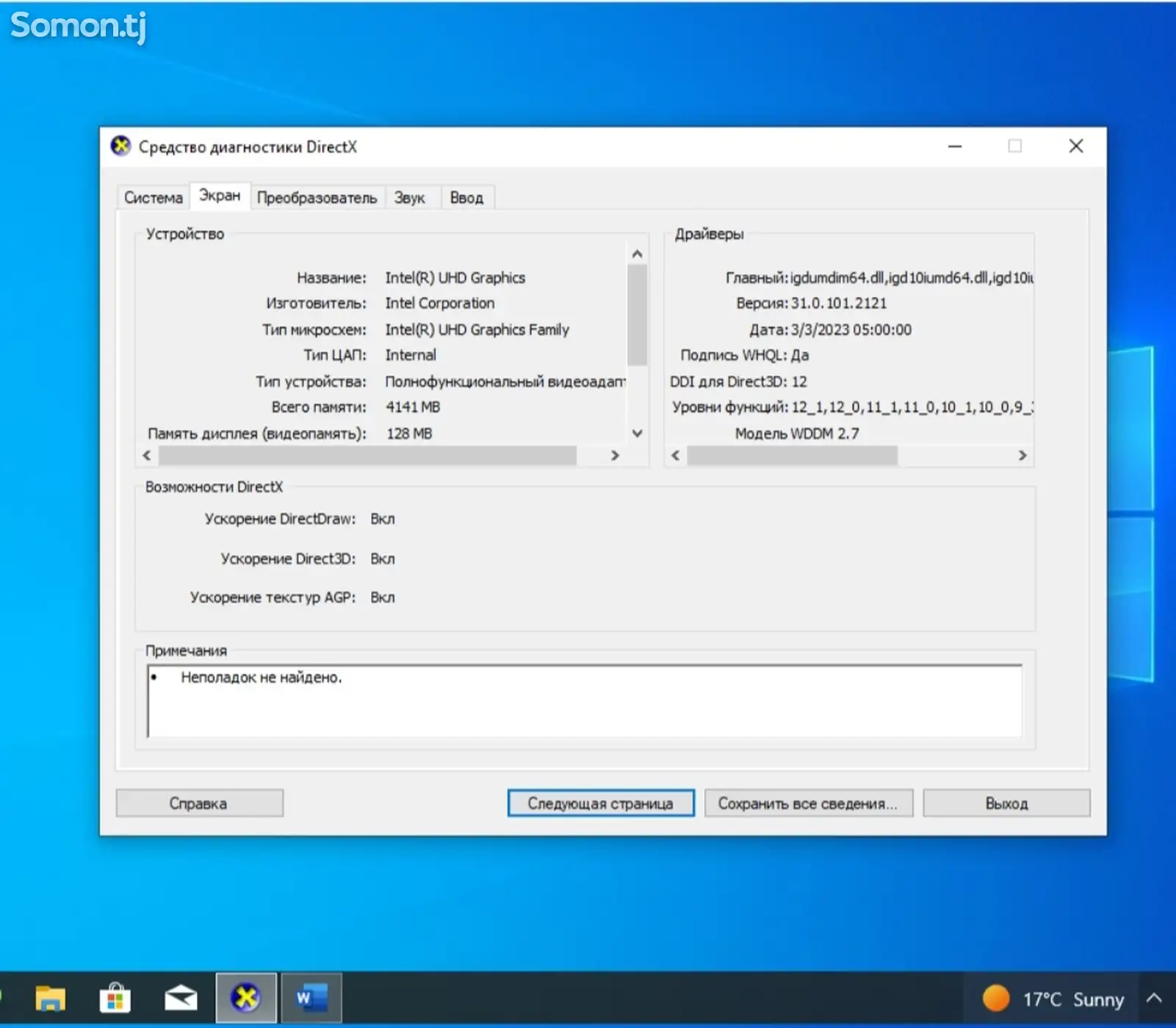
Task: Click the Уровни функций feature levels line
Action: 853,407
